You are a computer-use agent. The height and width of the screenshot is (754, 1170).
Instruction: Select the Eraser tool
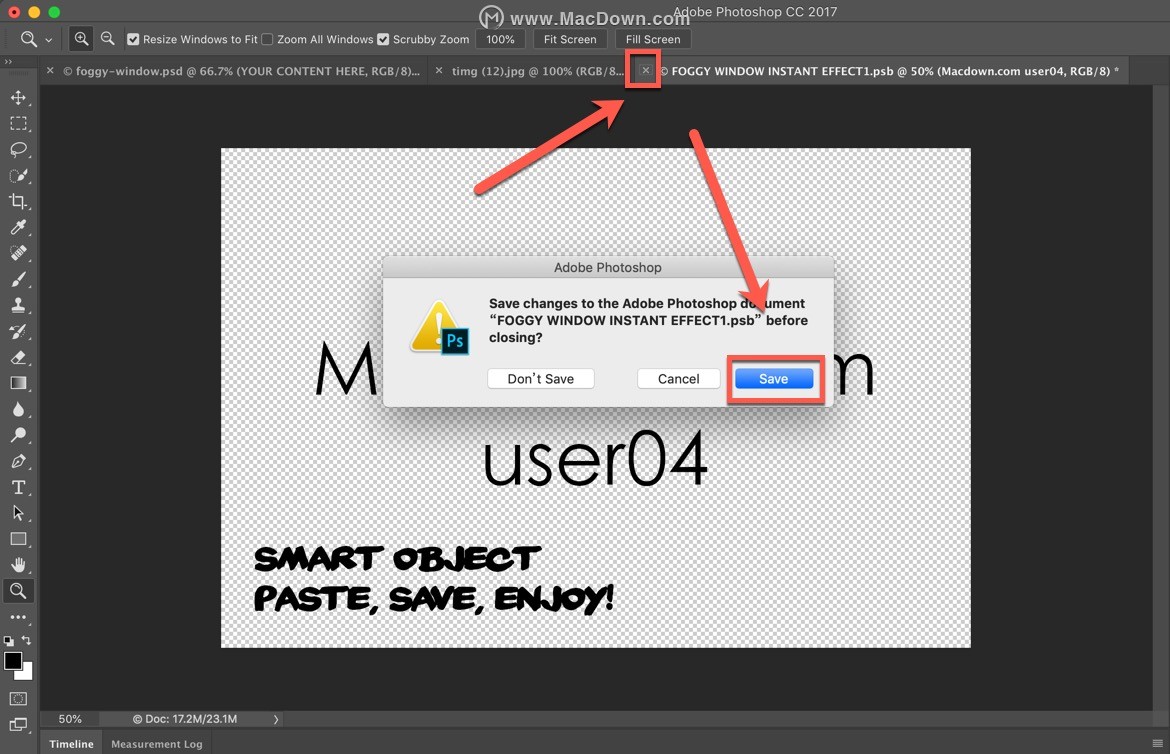[18, 358]
